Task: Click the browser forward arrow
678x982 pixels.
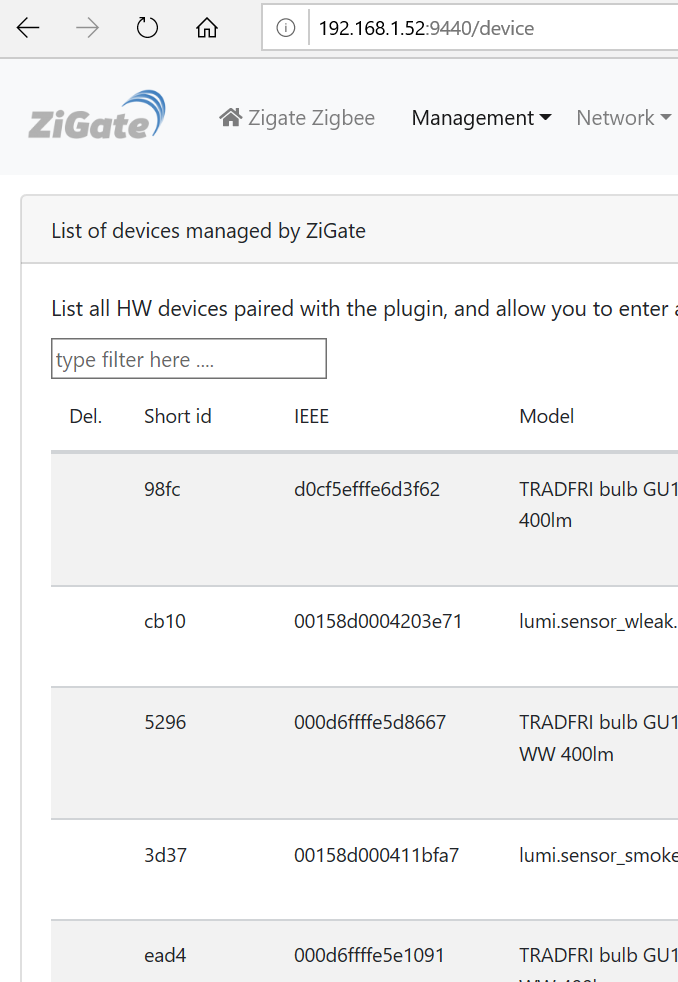Action: [x=87, y=28]
